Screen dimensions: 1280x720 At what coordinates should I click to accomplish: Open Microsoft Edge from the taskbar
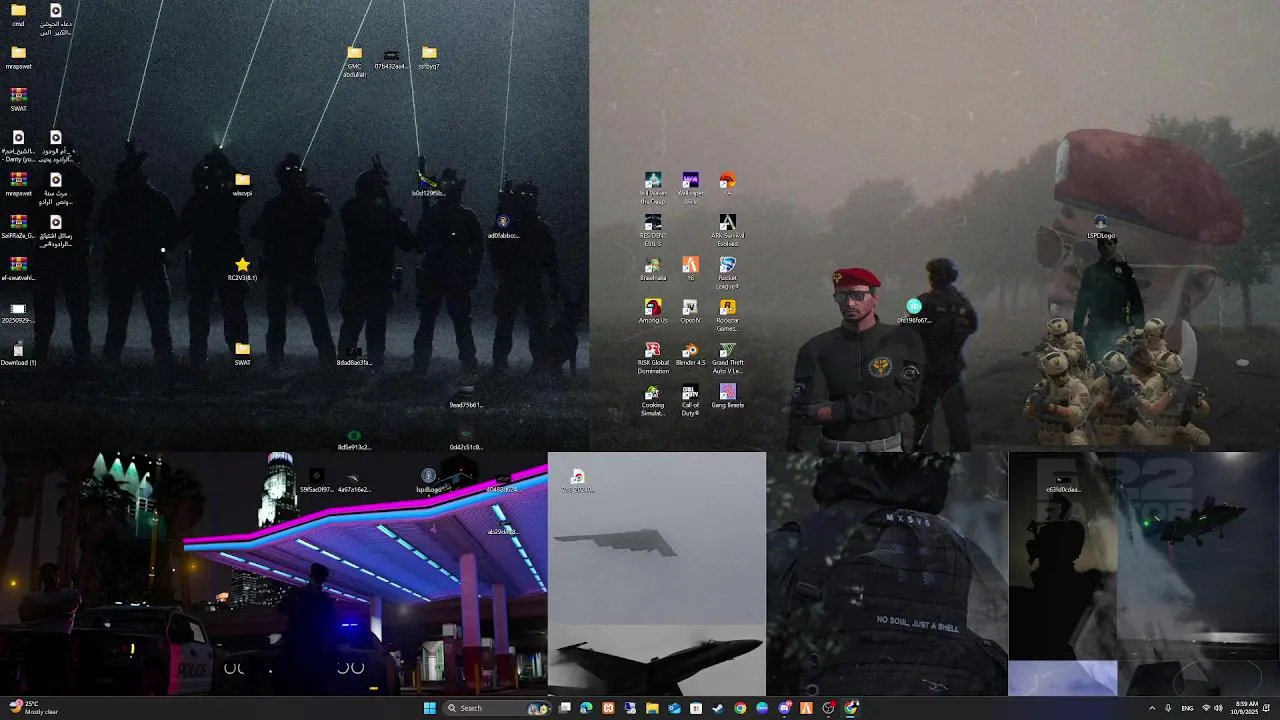pos(586,708)
